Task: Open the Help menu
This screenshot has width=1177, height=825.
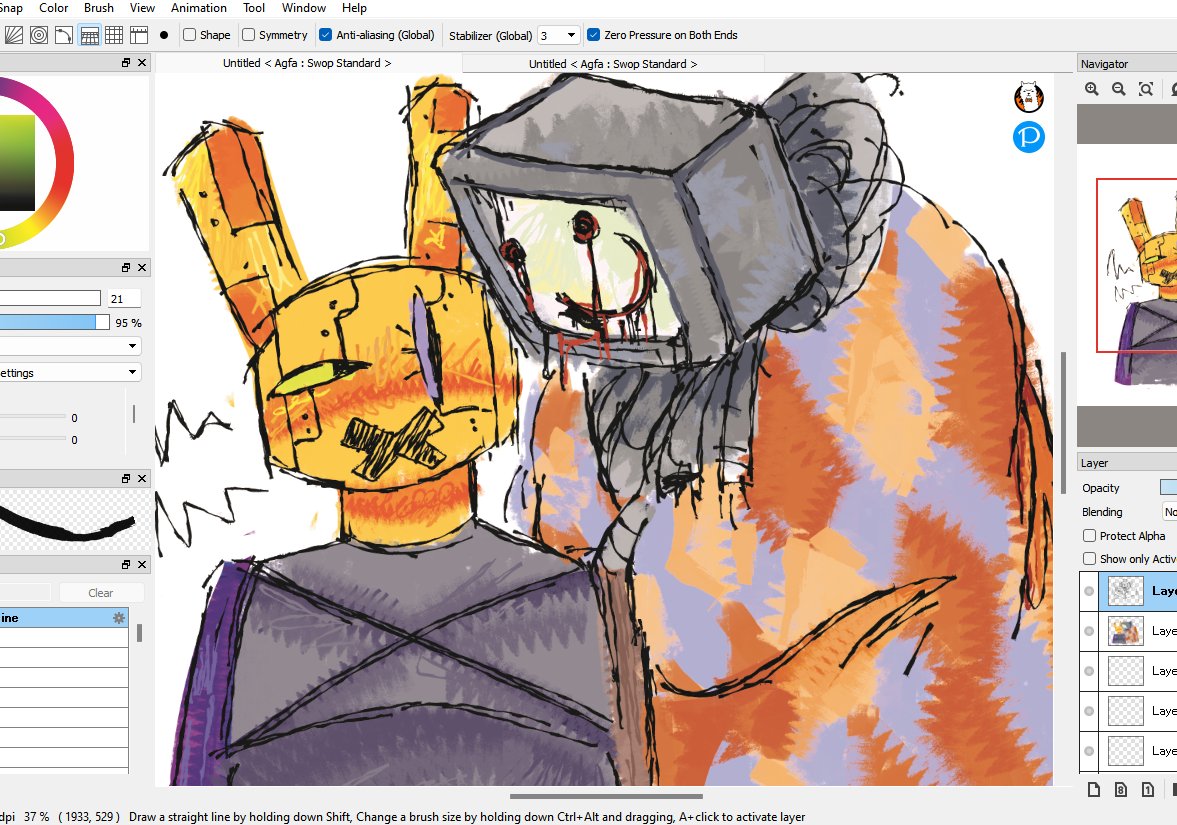Action: coord(354,8)
